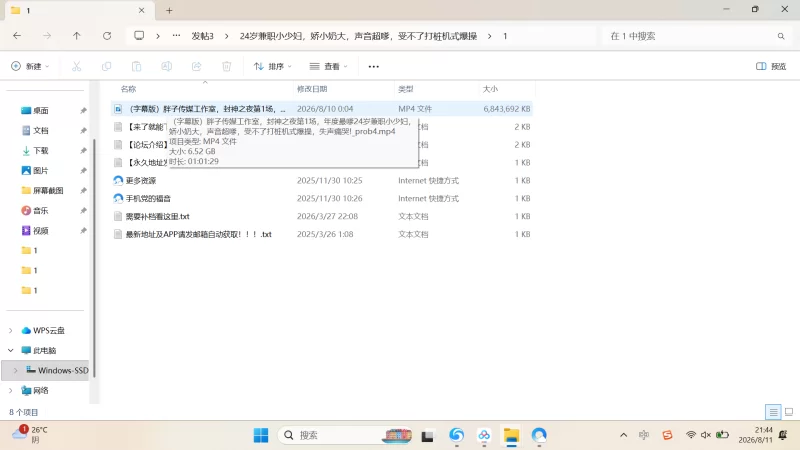The height and width of the screenshot is (450, 800).
Task: Sort by the 修改日期 column header
Action: tap(312, 89)
